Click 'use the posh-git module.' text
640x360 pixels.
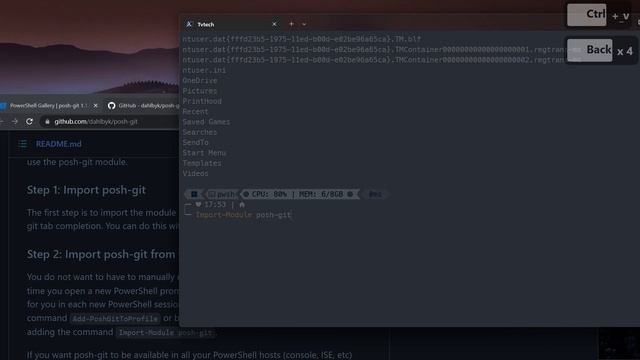coord(77,162)
